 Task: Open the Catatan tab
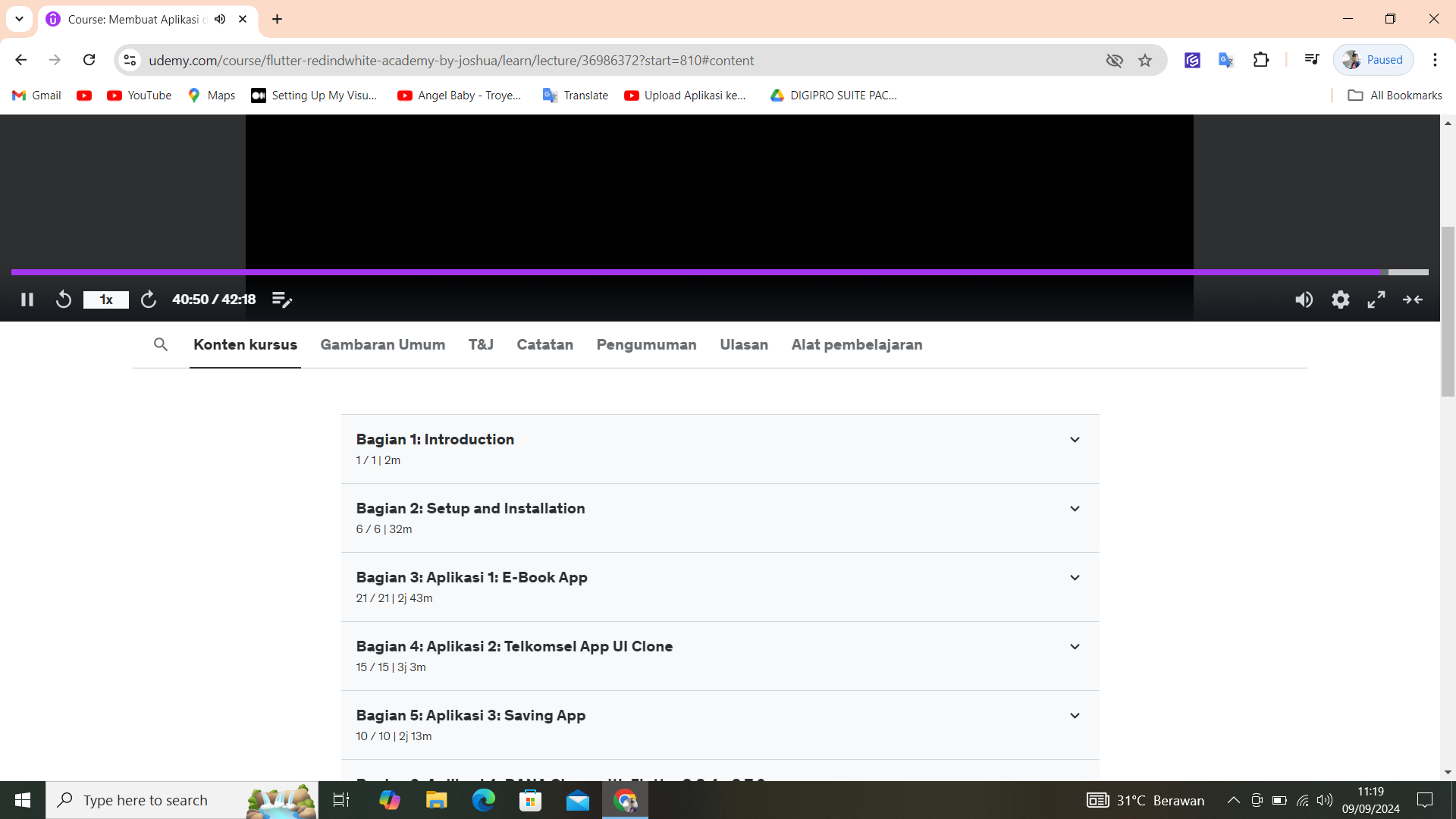[544, 344]
